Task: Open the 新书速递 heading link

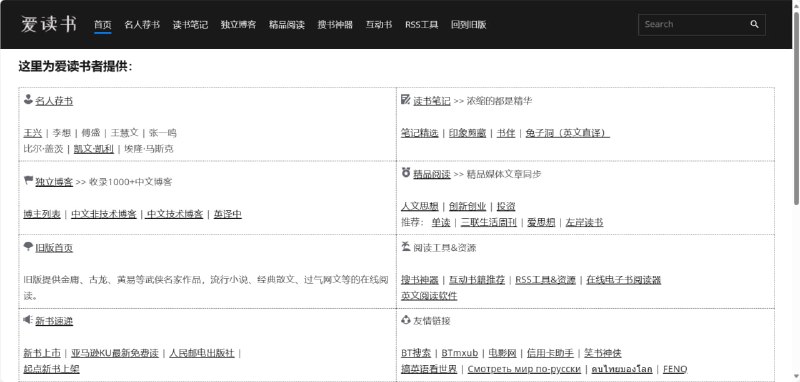Action: point(54,321)
